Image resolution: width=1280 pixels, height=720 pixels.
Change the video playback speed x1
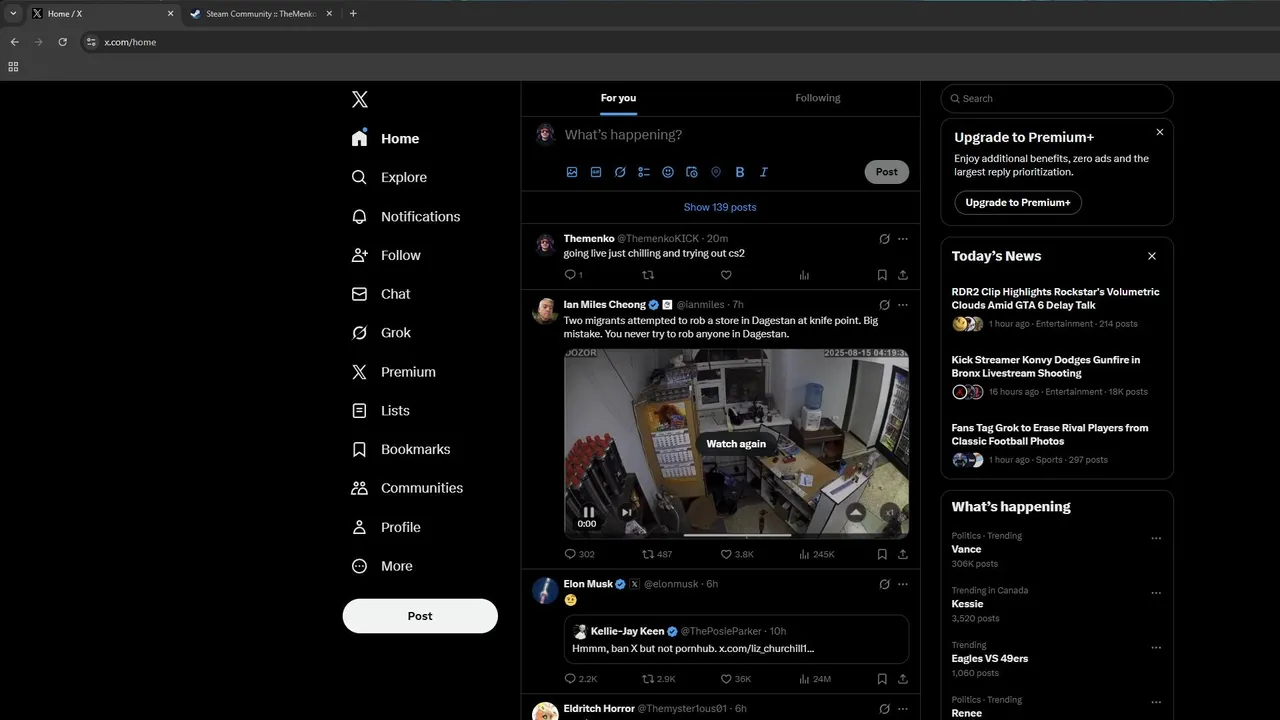pyautogui.click(x=889, y=512)
